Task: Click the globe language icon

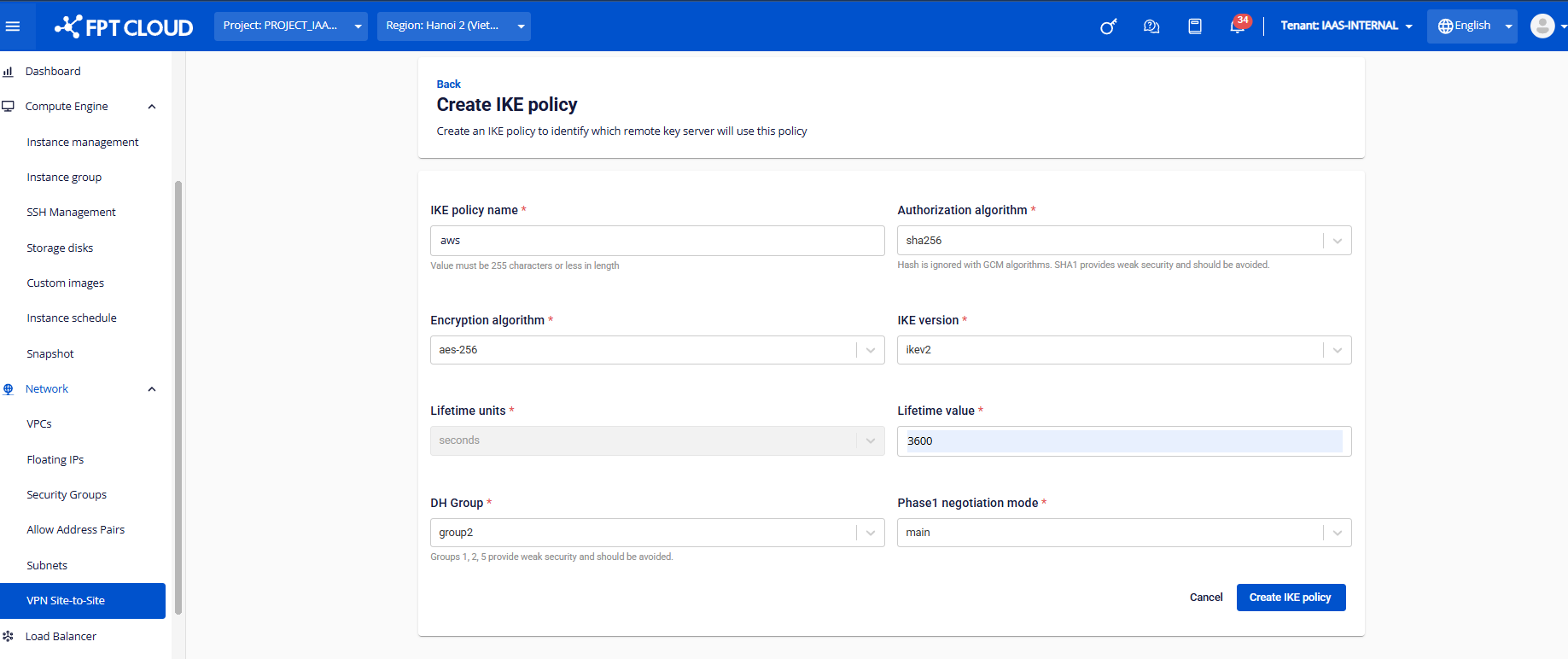Action: [x=1445, y=26]
